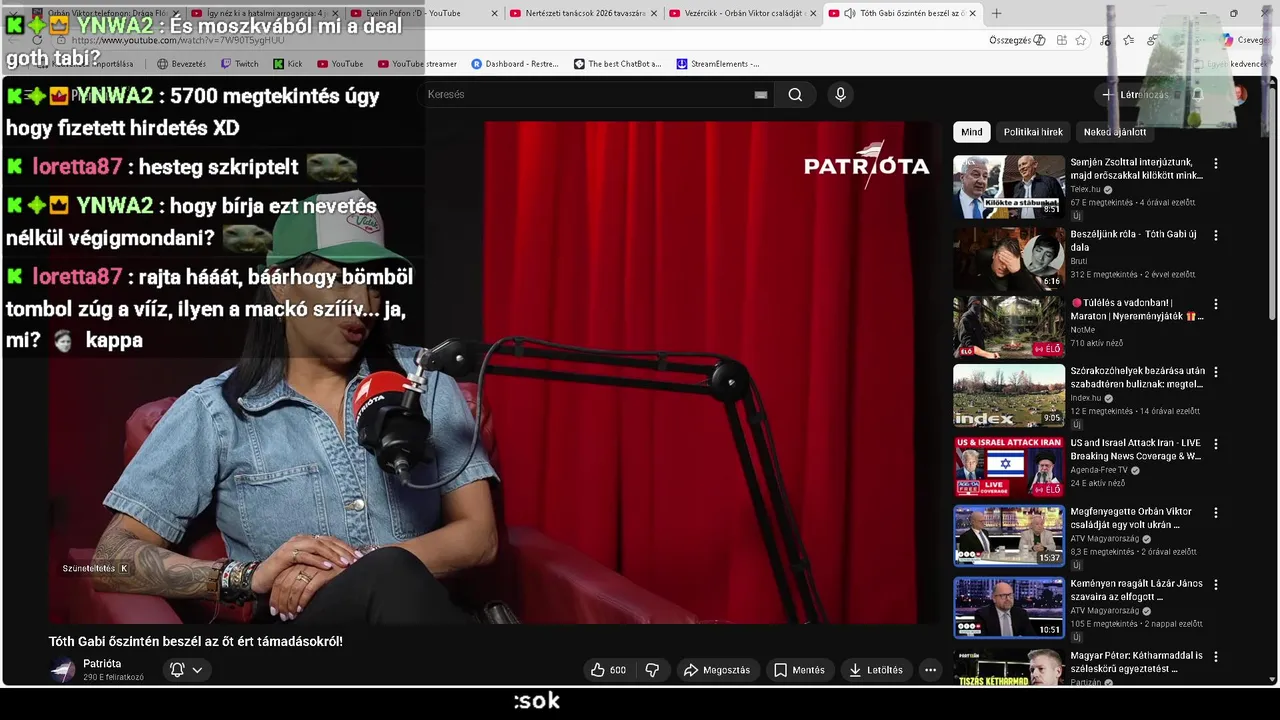This screenshot has width=1280, height=720.
Task: Open Kick bookmark in favorites bar
Action: 287,64
